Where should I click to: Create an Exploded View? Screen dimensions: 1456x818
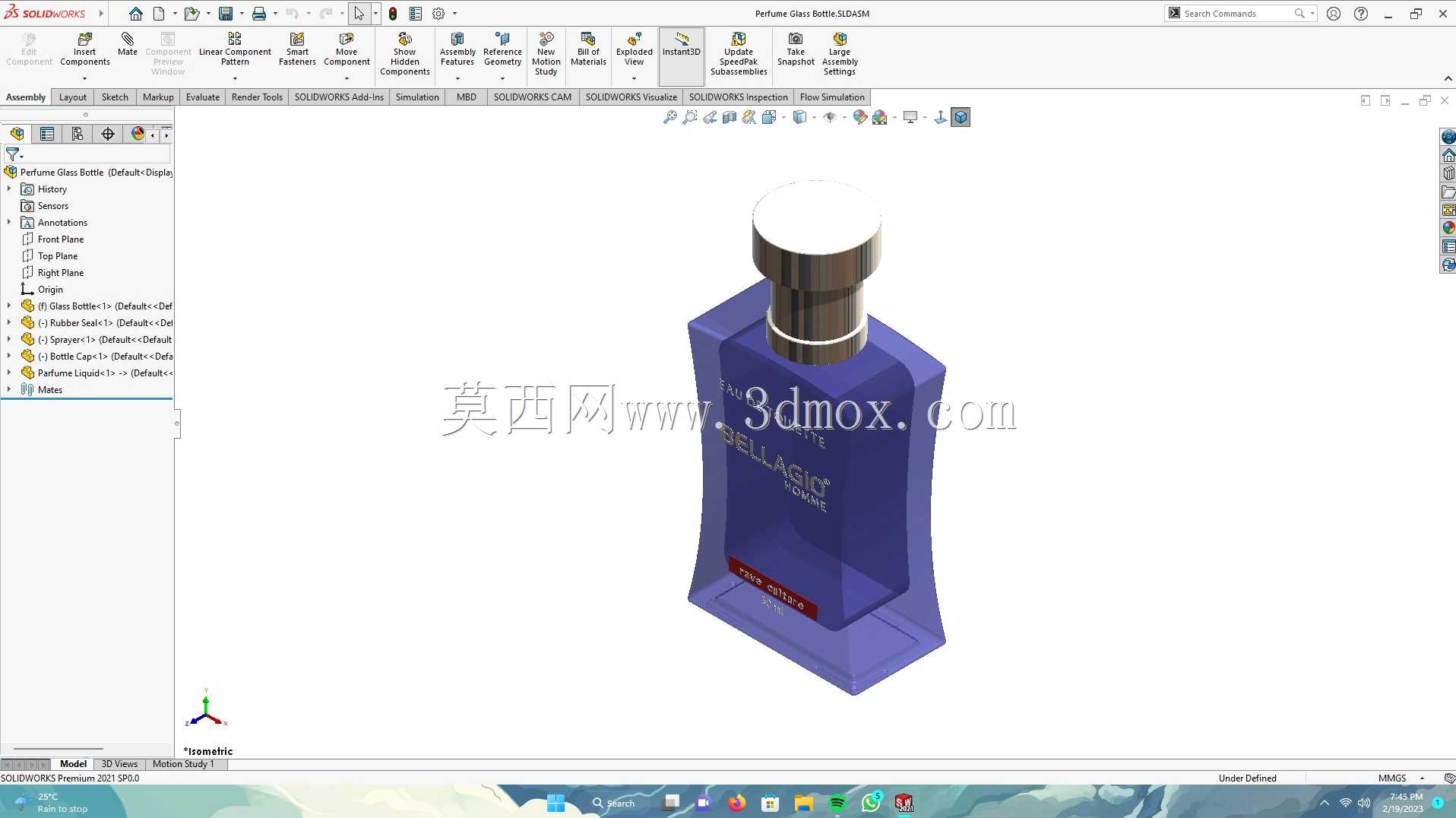(x=634, y=49)
